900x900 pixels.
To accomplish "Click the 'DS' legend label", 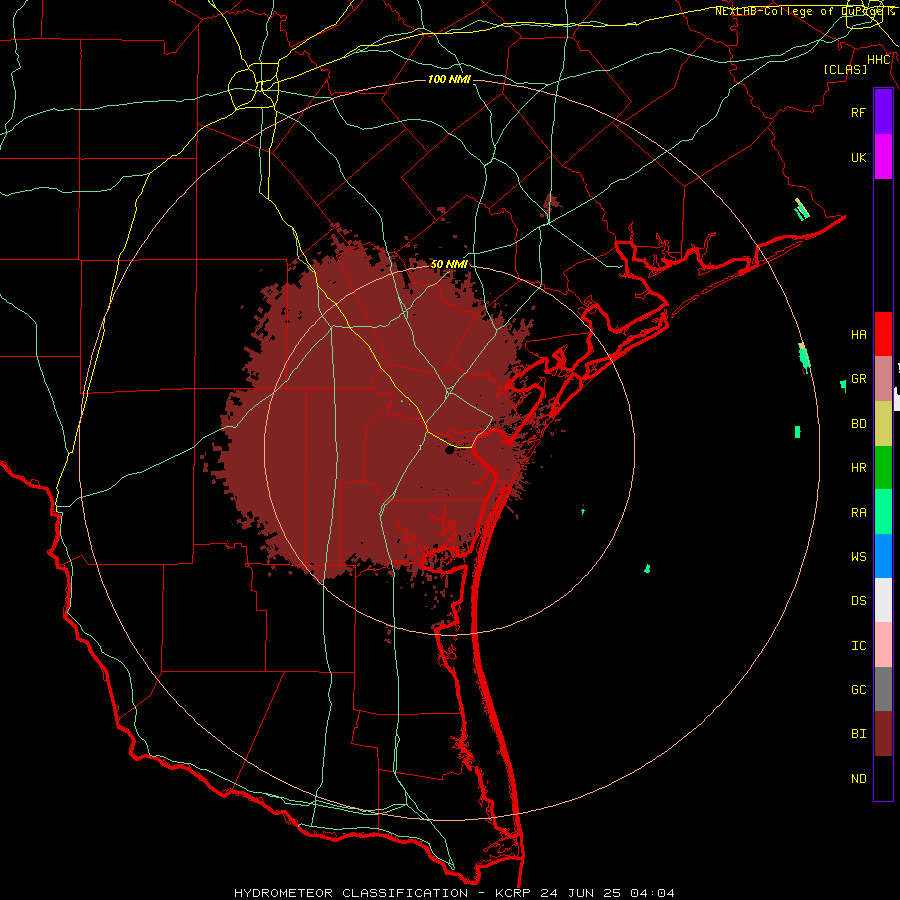I will click(x=859, y=601).
